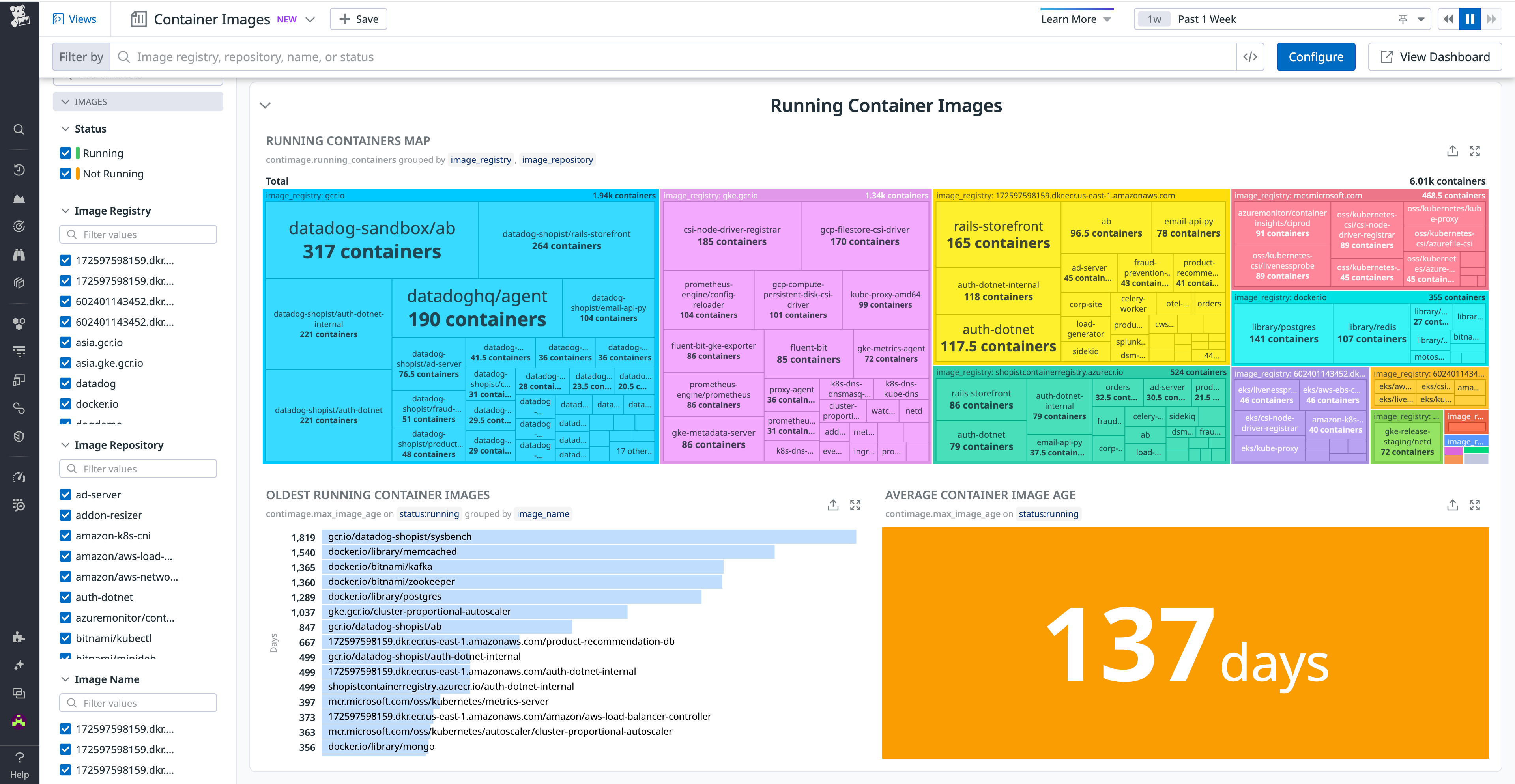Open the </> code icon beside filter bar
This screenshot has width=1515, height=784.
point(1250,56)
